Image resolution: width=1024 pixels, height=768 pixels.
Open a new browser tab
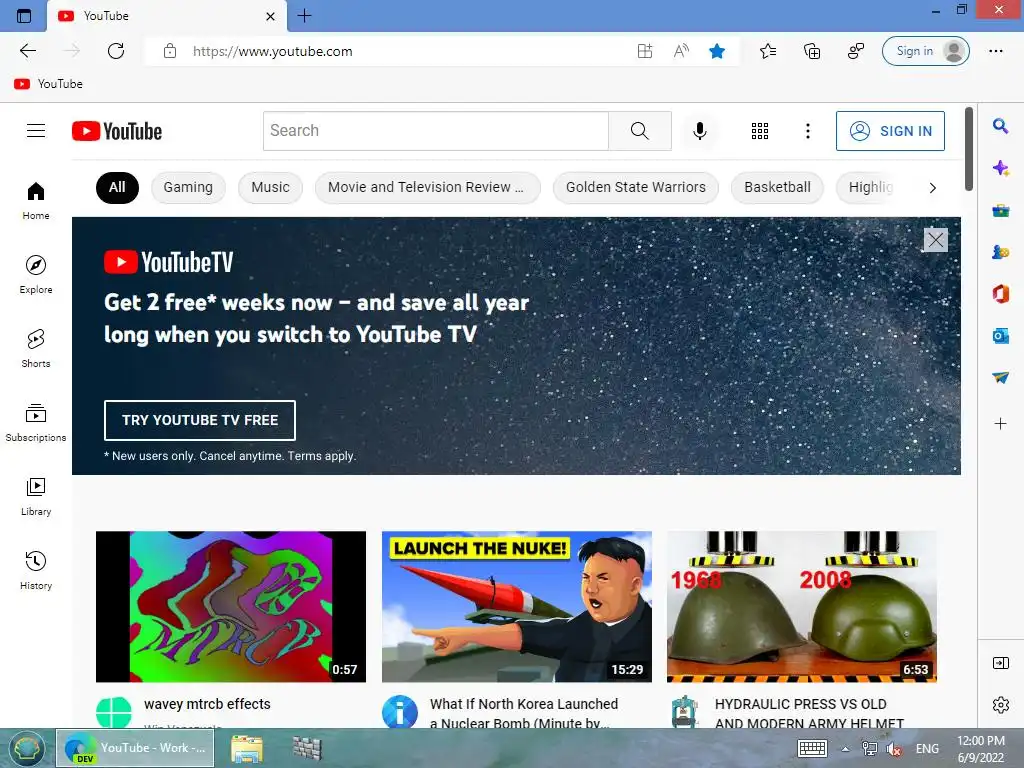304,16
